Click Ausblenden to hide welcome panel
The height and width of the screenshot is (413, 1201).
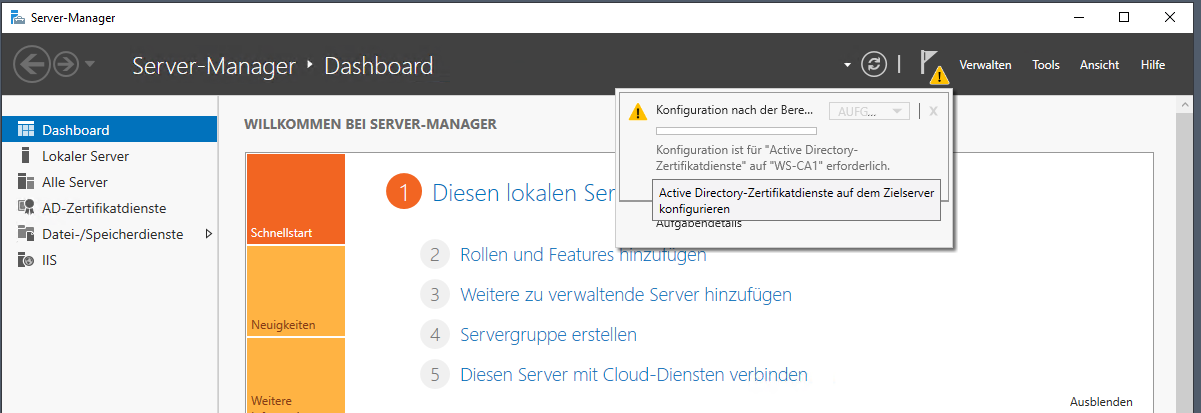click(x=1101, y=402)
